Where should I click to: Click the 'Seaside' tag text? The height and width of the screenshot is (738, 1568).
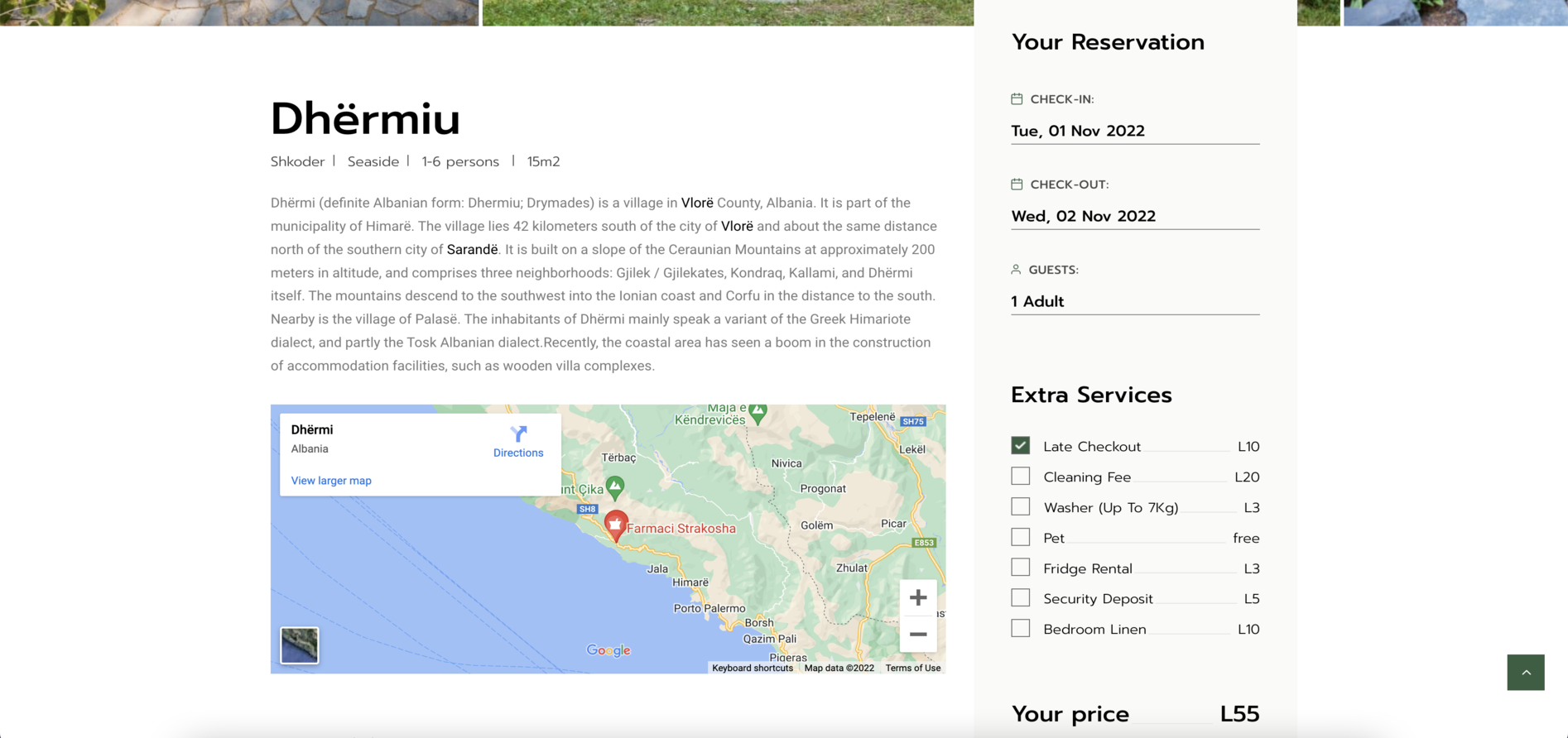coord(373,161)
